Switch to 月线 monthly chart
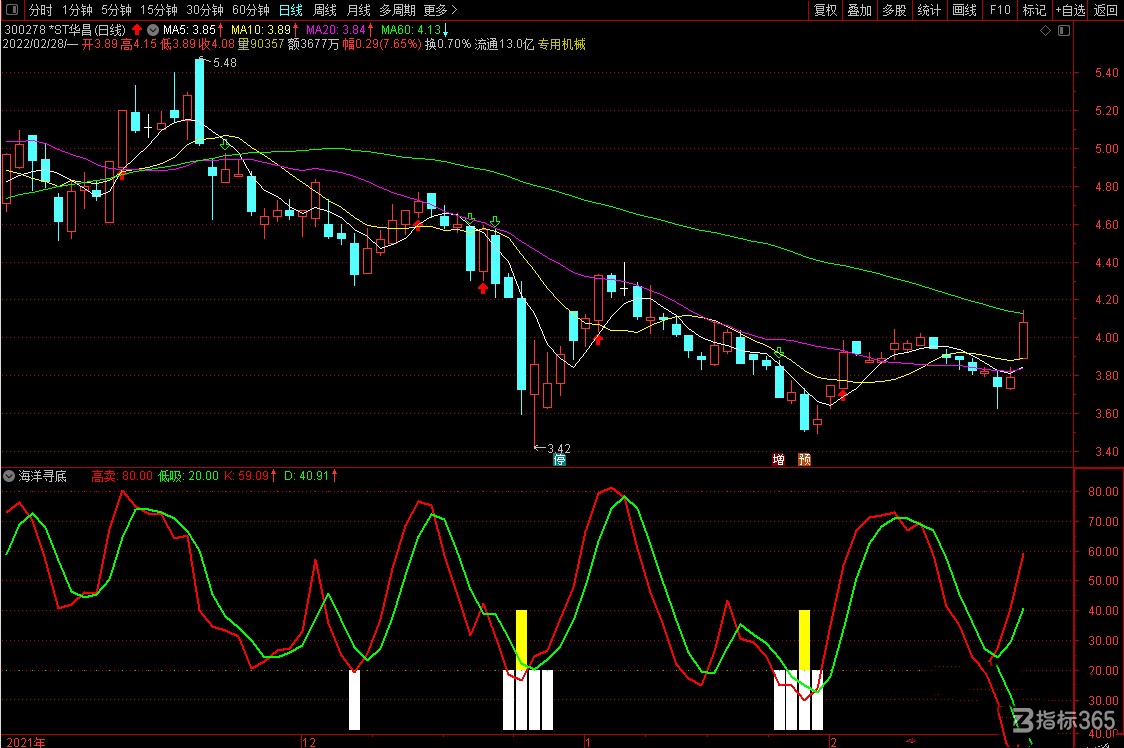The height and width of the screenshot is (748, 1124). (358, 10)
